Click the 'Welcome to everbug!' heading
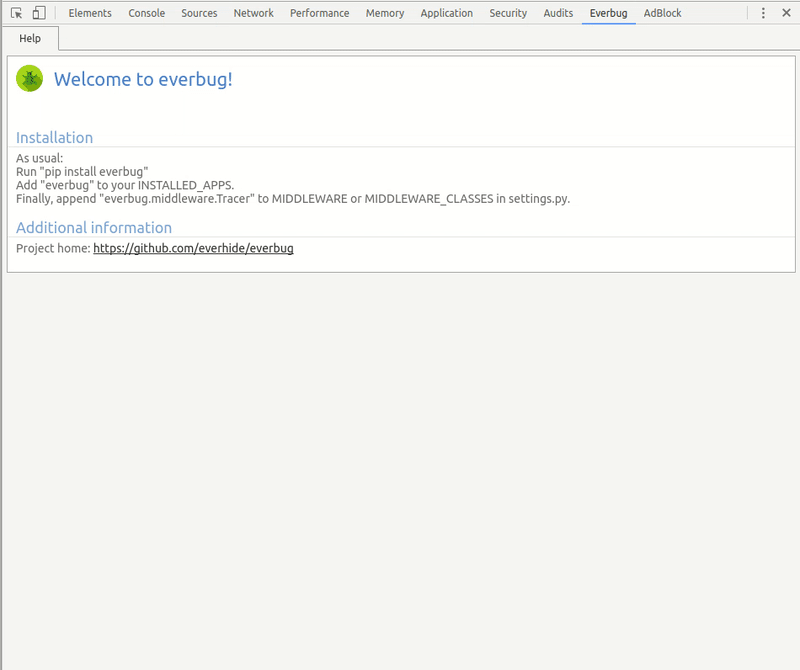The height and width of the screenshot is (670, 800). pos(143,79)
